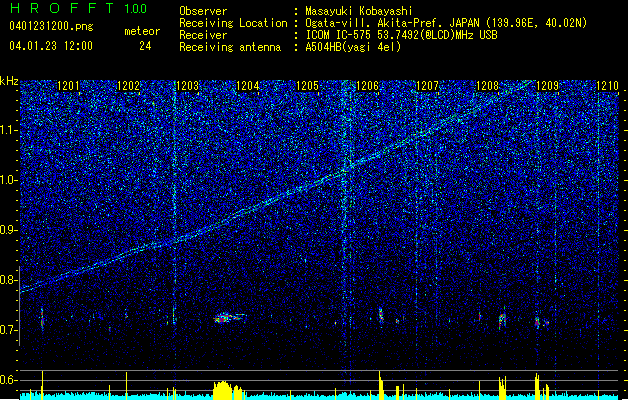Image resolution: width=629 pixels, height=400 pixels.
Task: Click the 0.6 kHz axis label
Action: [x=9, y=380]
